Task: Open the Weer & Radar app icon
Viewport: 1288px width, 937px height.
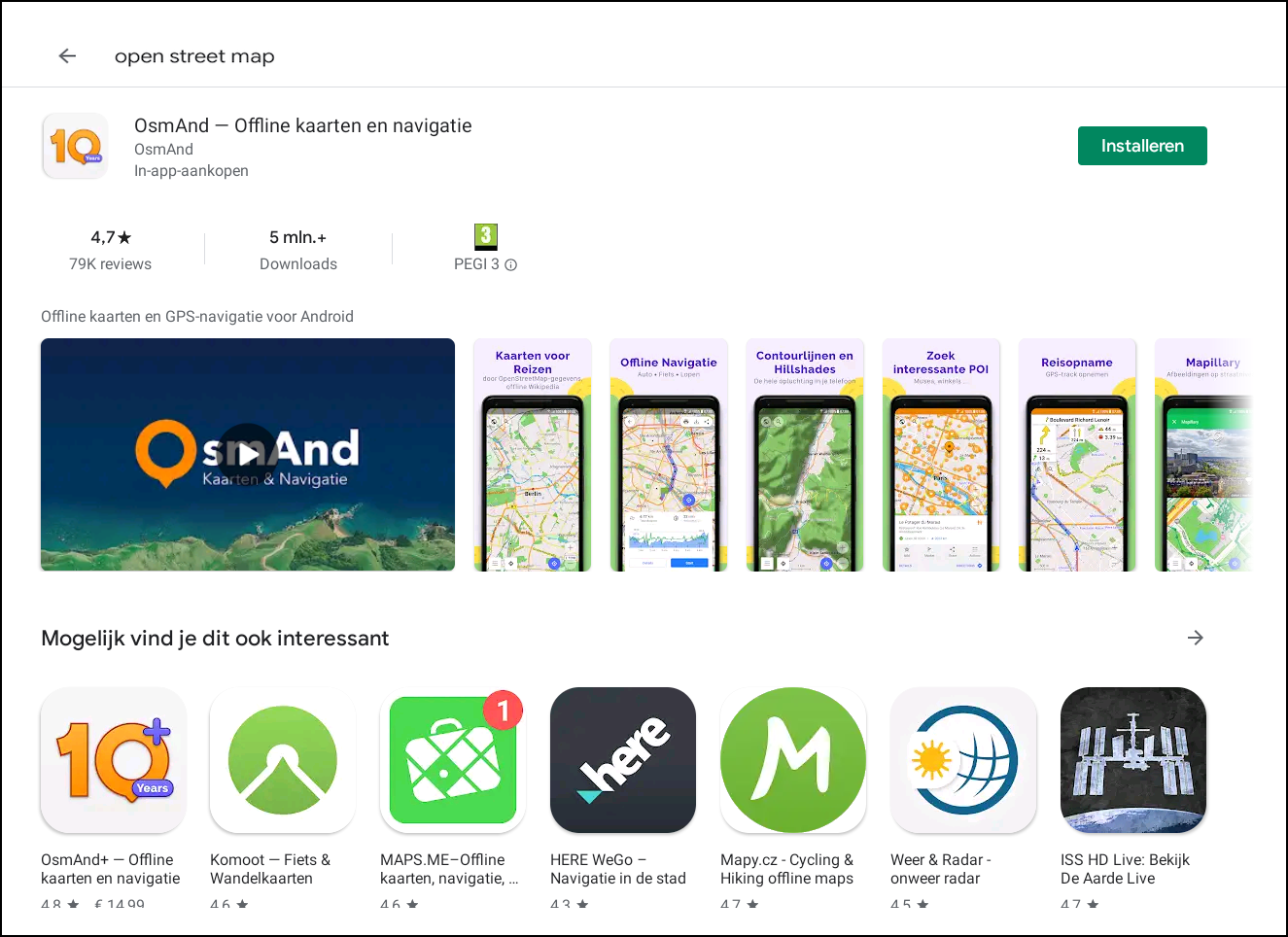Action: click(963, 760)
